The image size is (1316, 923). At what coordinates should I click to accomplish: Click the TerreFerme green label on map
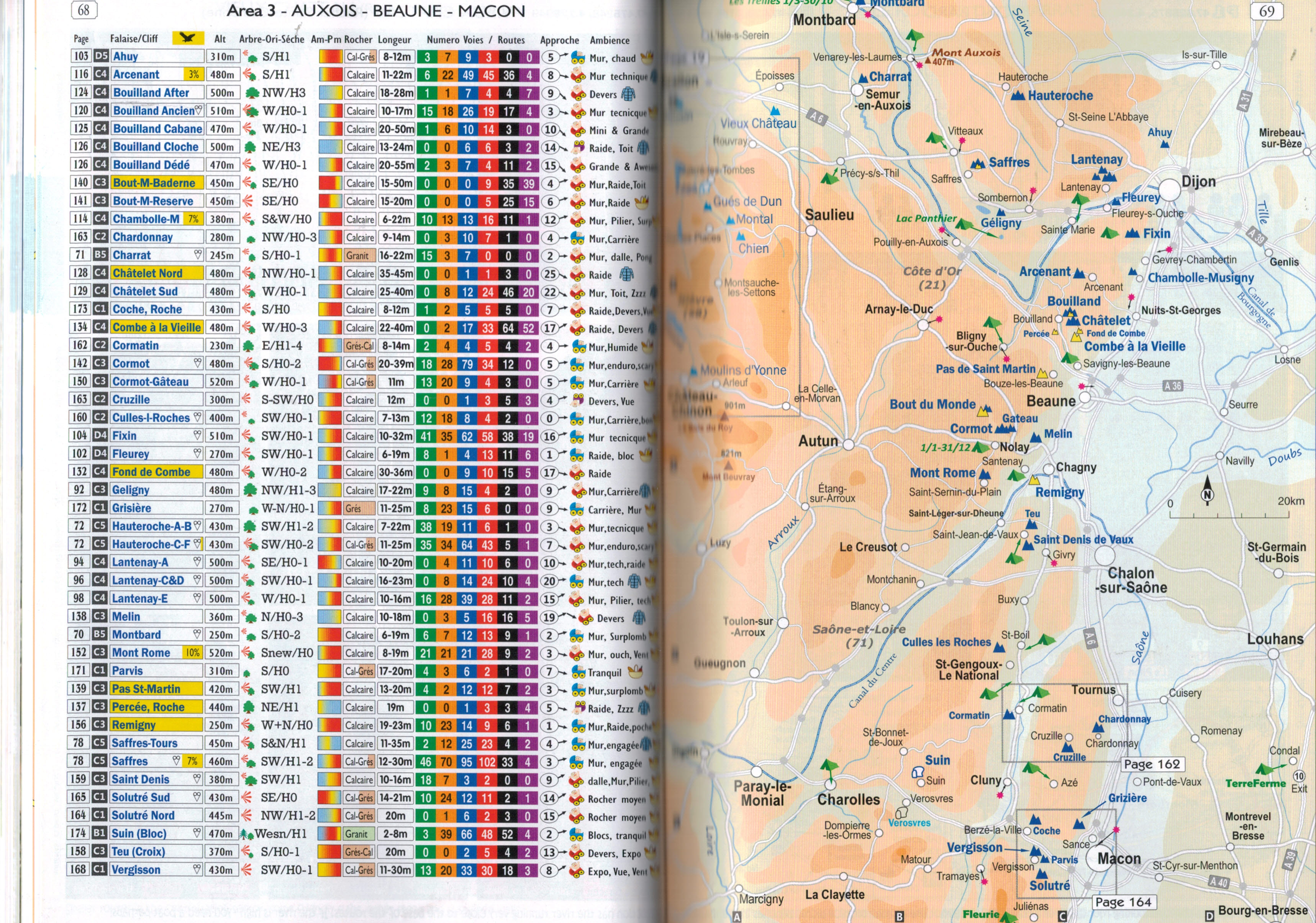pyautogui.click(x=1256, y=784)
